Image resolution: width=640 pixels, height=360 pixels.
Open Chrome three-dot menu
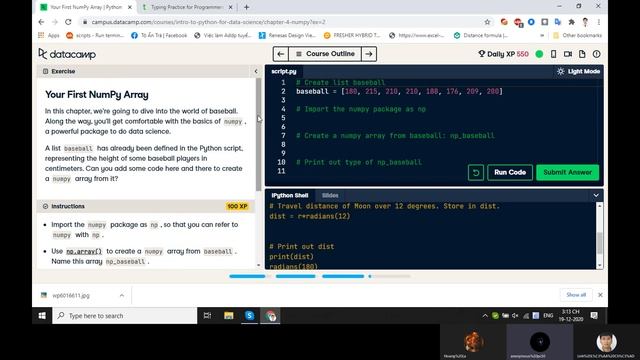pos(599,22)
